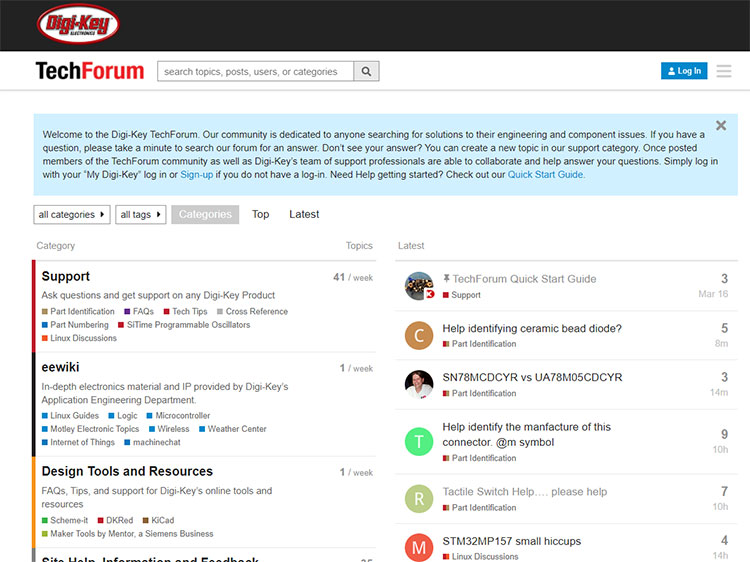750x562 pixels.
Task: Click the Digi-Key logo
Action: [78, 24]
